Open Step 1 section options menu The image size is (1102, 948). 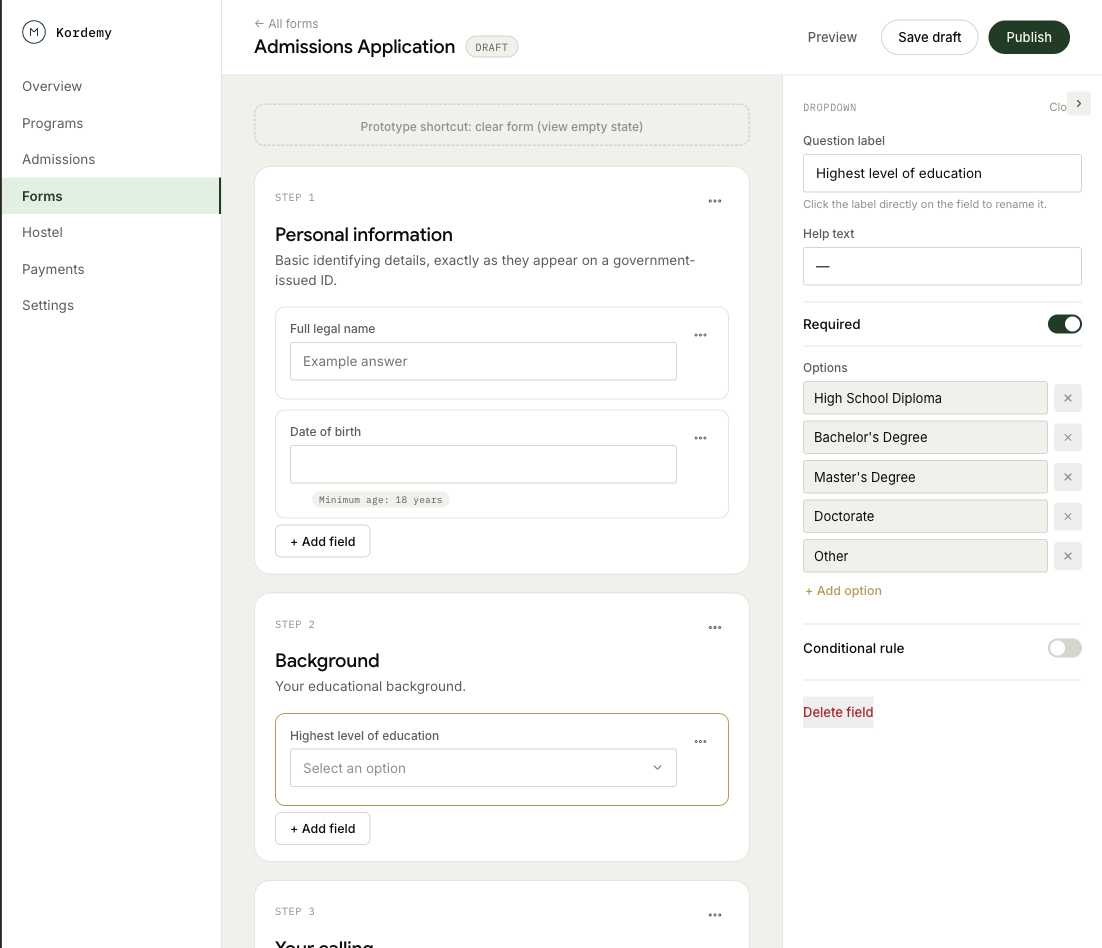715,201
